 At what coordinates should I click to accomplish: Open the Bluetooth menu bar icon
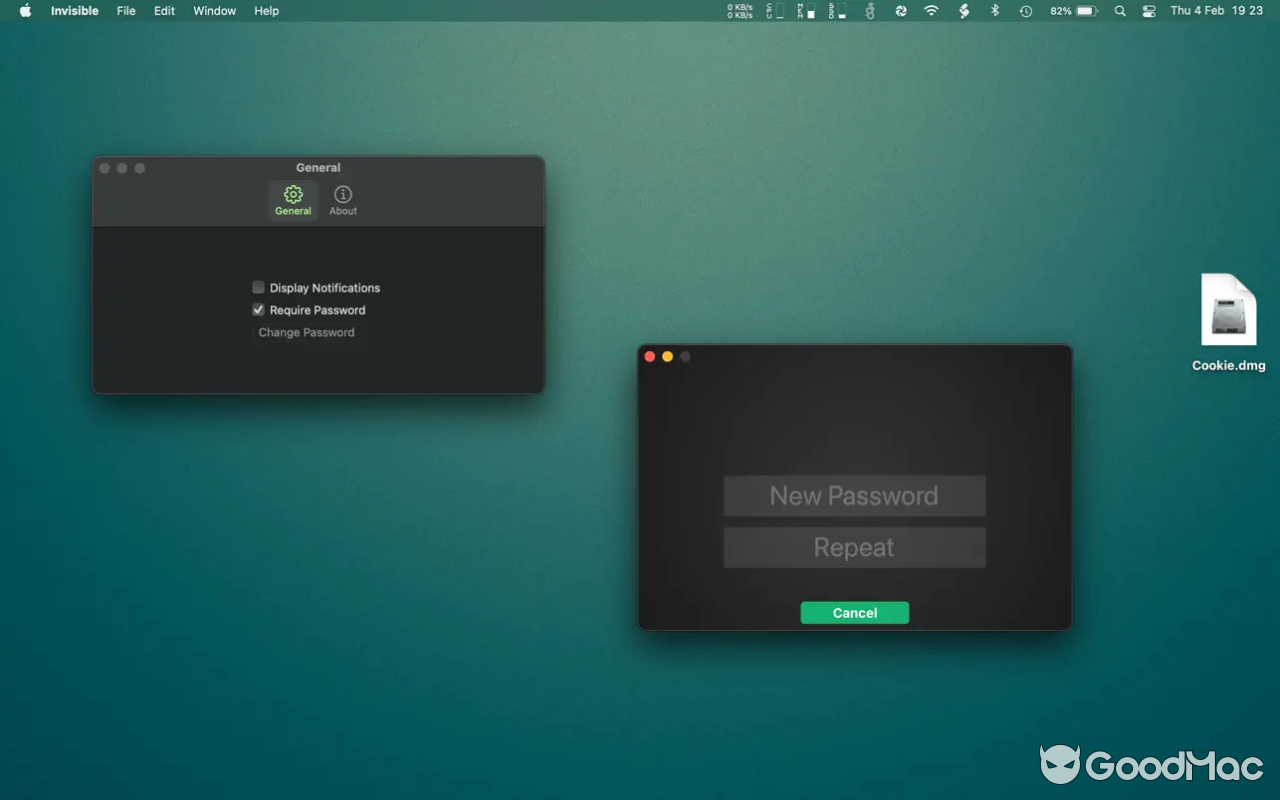[995, 11]
